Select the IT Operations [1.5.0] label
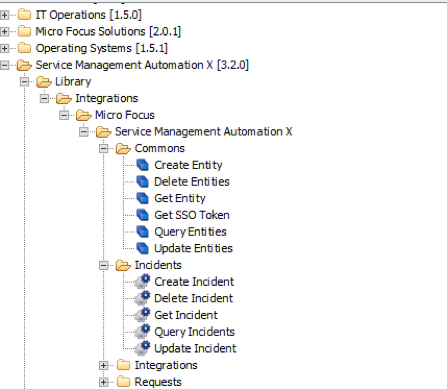 click(89, 15)
